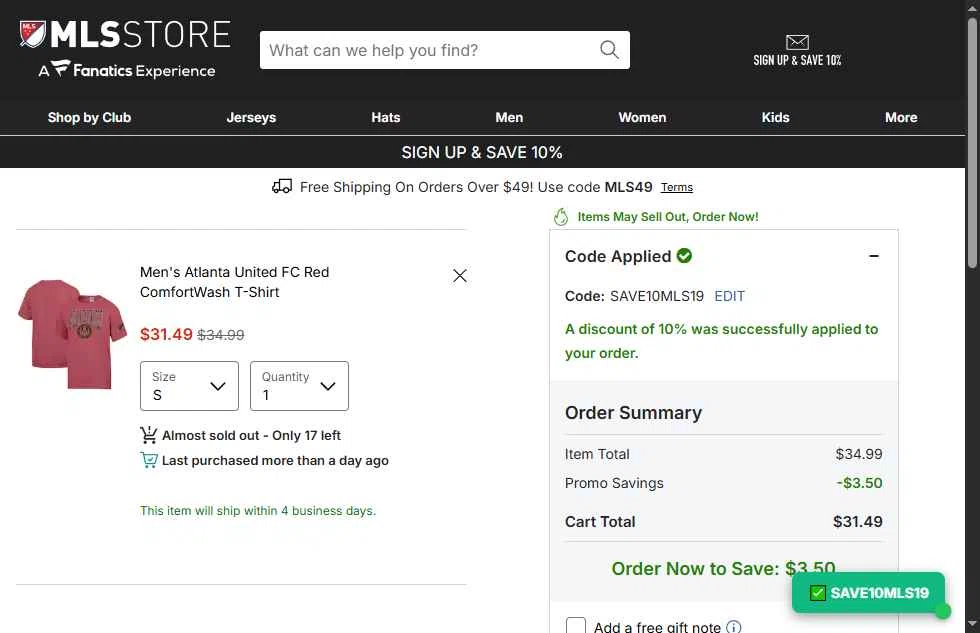Click the Item Total $34.99 value
The height and width of the screenshot is (633, 980).
[x=859, y=454]
